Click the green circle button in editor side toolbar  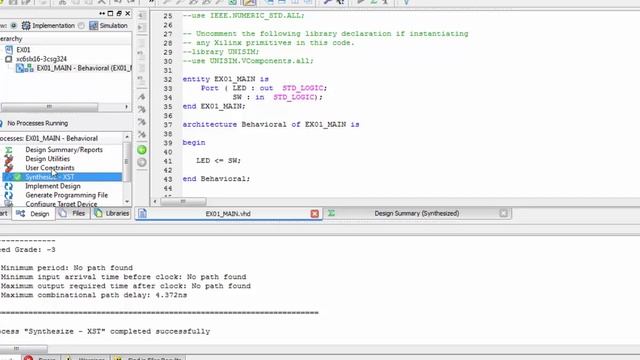click(142, 150)
